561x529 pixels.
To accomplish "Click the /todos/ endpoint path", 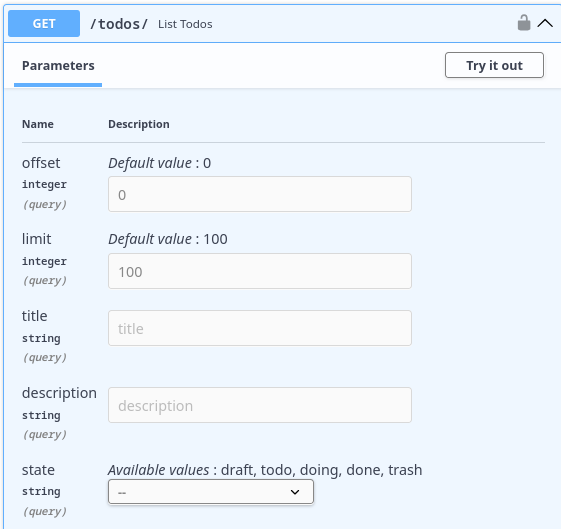I will point(119,24).
